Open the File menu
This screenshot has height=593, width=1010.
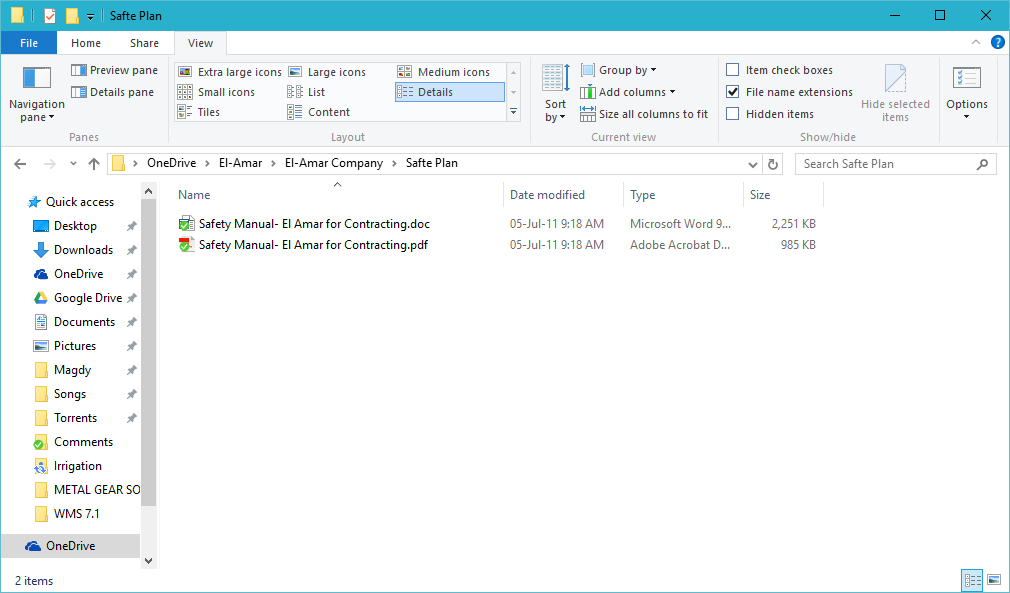(28, 42)
